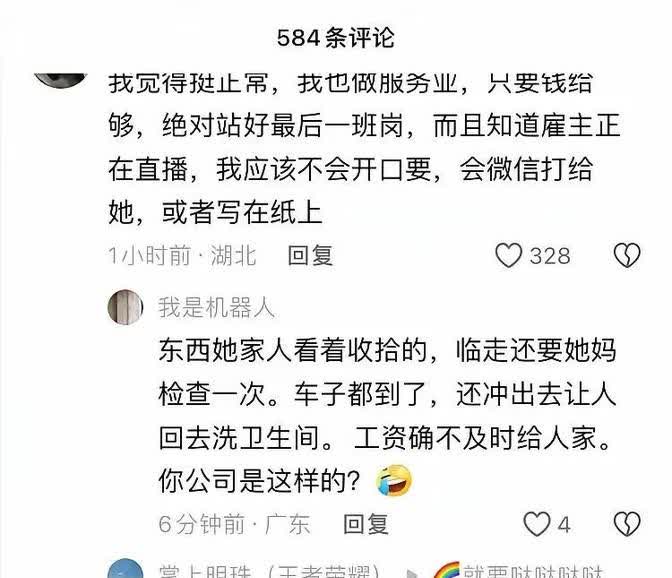Tap the like count 4 on the reply
Viewport: 672px width, 578px height.
click(x=564, y=524)
